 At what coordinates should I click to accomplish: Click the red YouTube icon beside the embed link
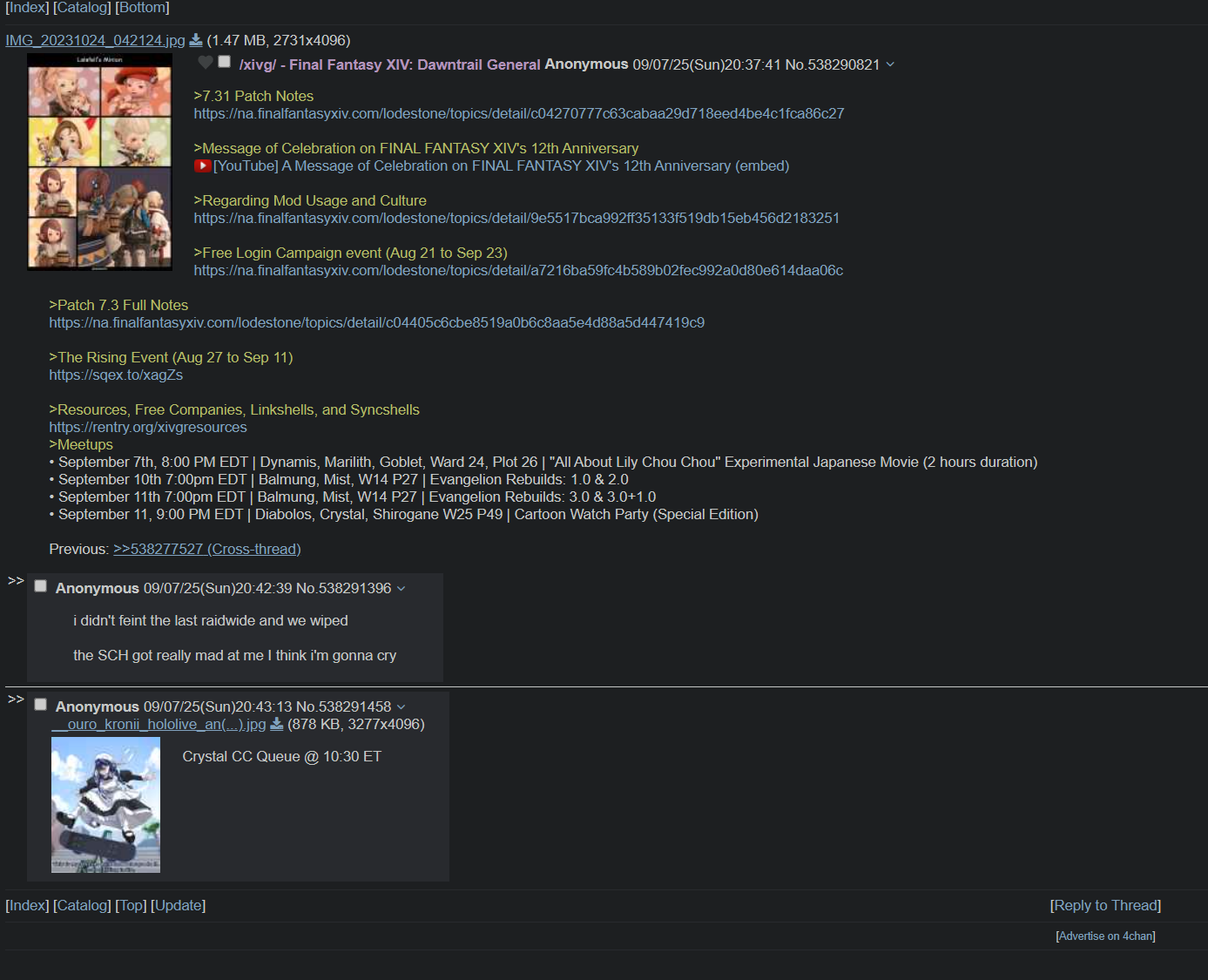202,166
